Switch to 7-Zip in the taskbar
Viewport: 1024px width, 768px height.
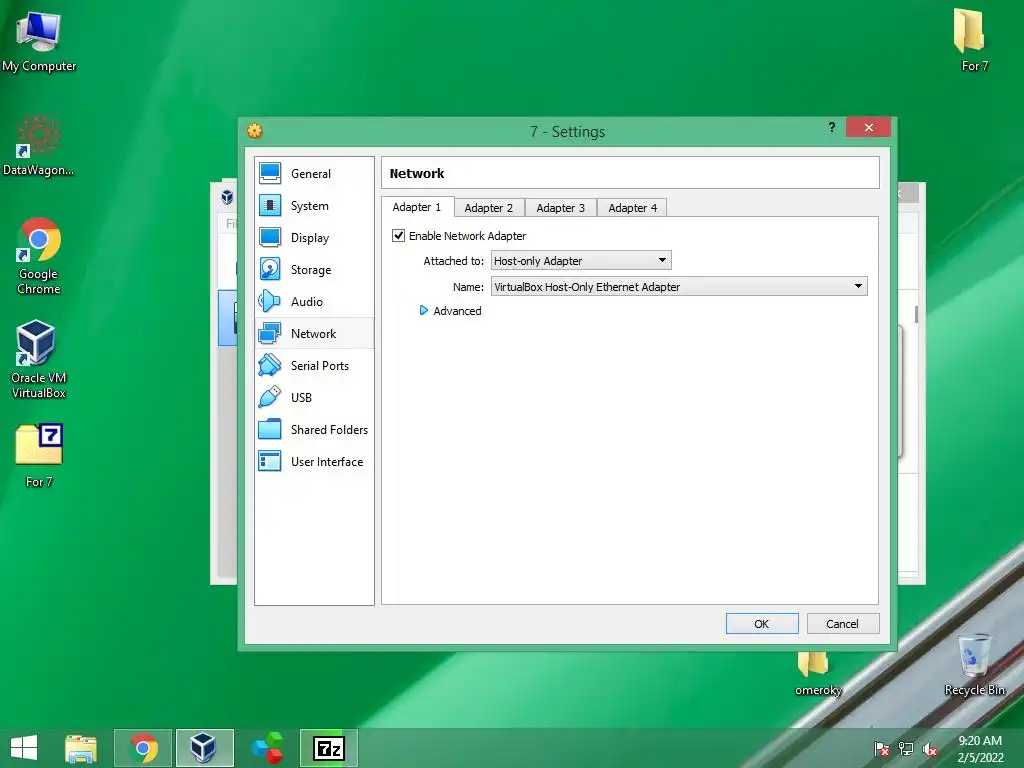coord(328,748)
